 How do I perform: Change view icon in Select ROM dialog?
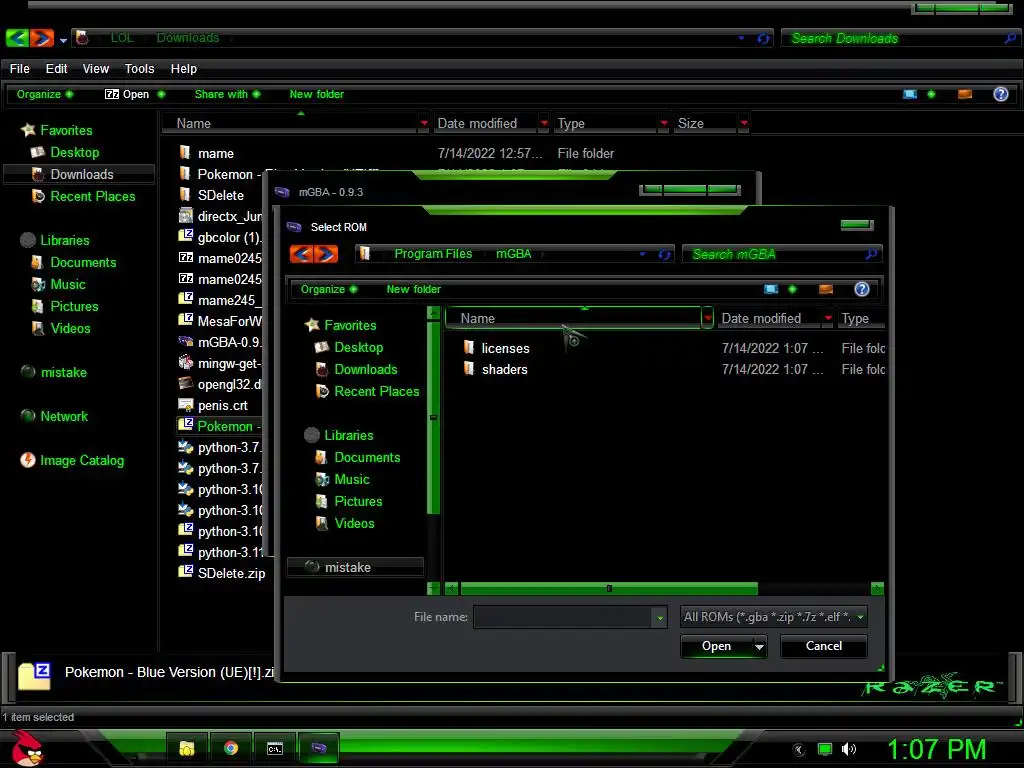pyautogui.click(x=771, y=289)
